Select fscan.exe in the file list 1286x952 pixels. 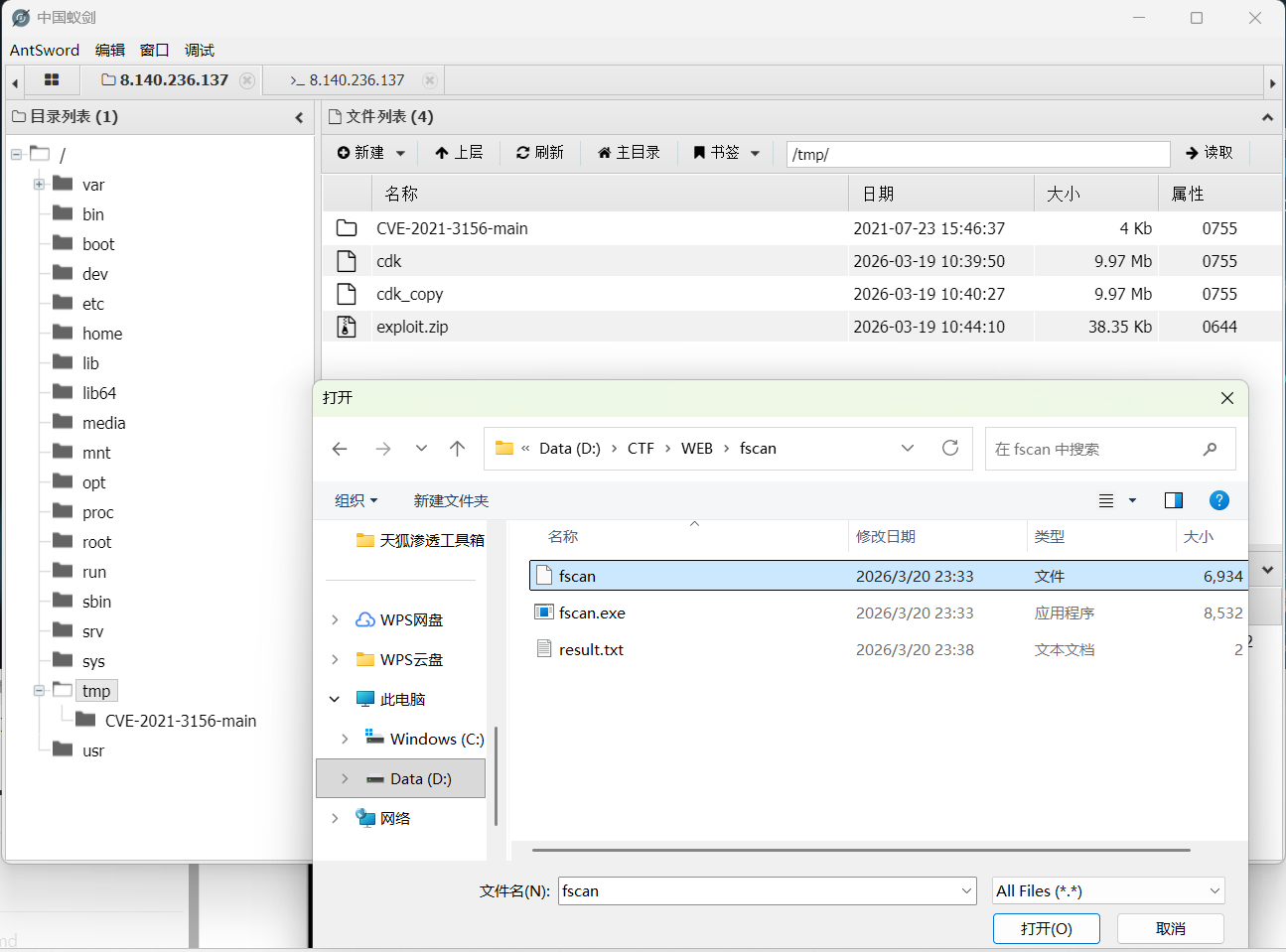pos(592,613)
